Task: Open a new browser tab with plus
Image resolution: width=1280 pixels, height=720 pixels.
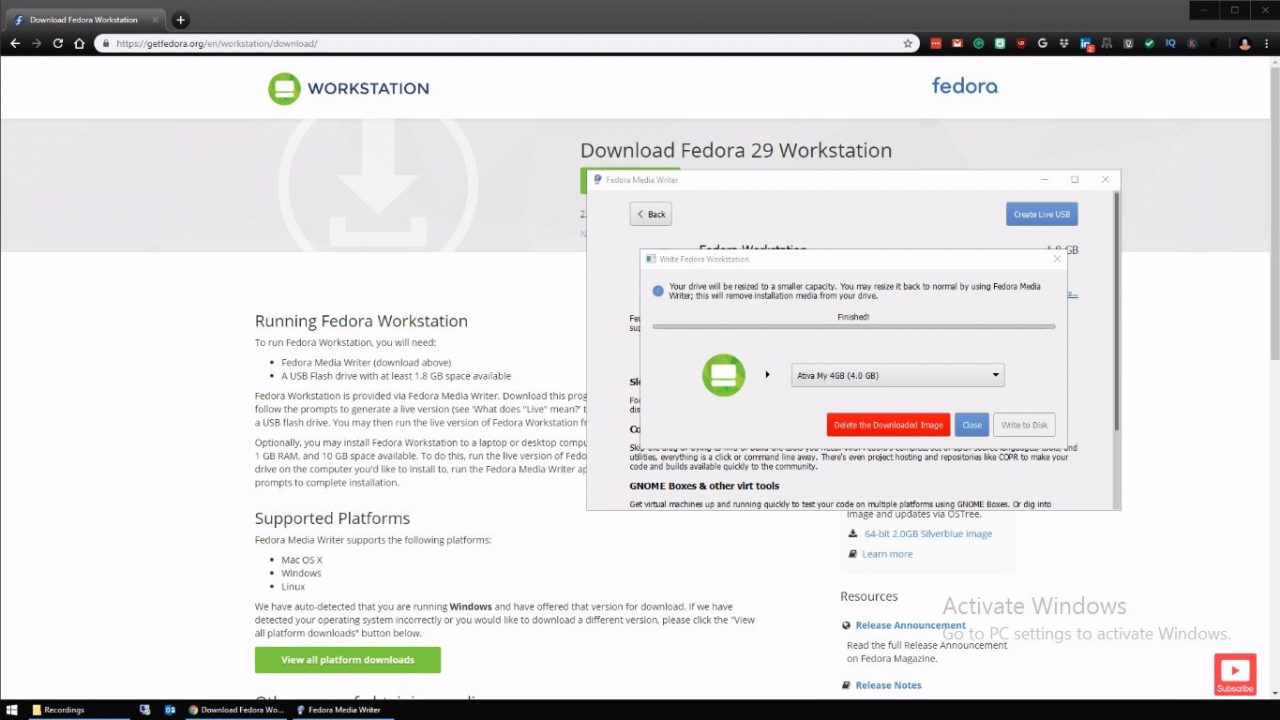Action: [180, 20]
